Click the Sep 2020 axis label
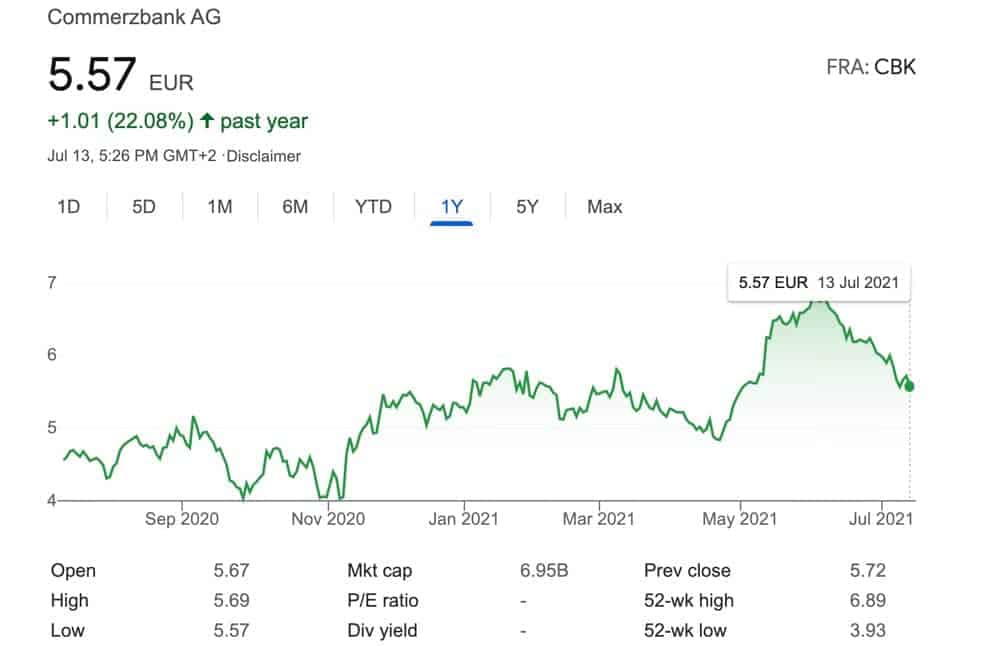 point(182,519)
